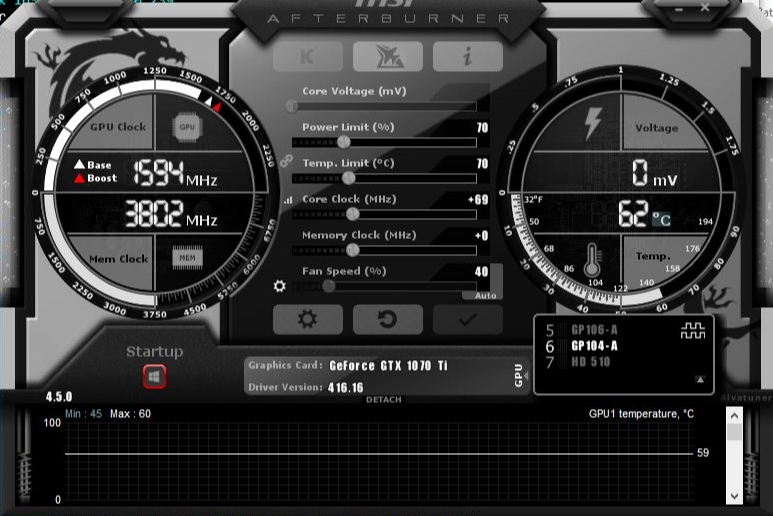Adjust the Fan Speed slider handle
Viewport: 773px width, 516px height.
pyautogui.click(x=329, y=286)
